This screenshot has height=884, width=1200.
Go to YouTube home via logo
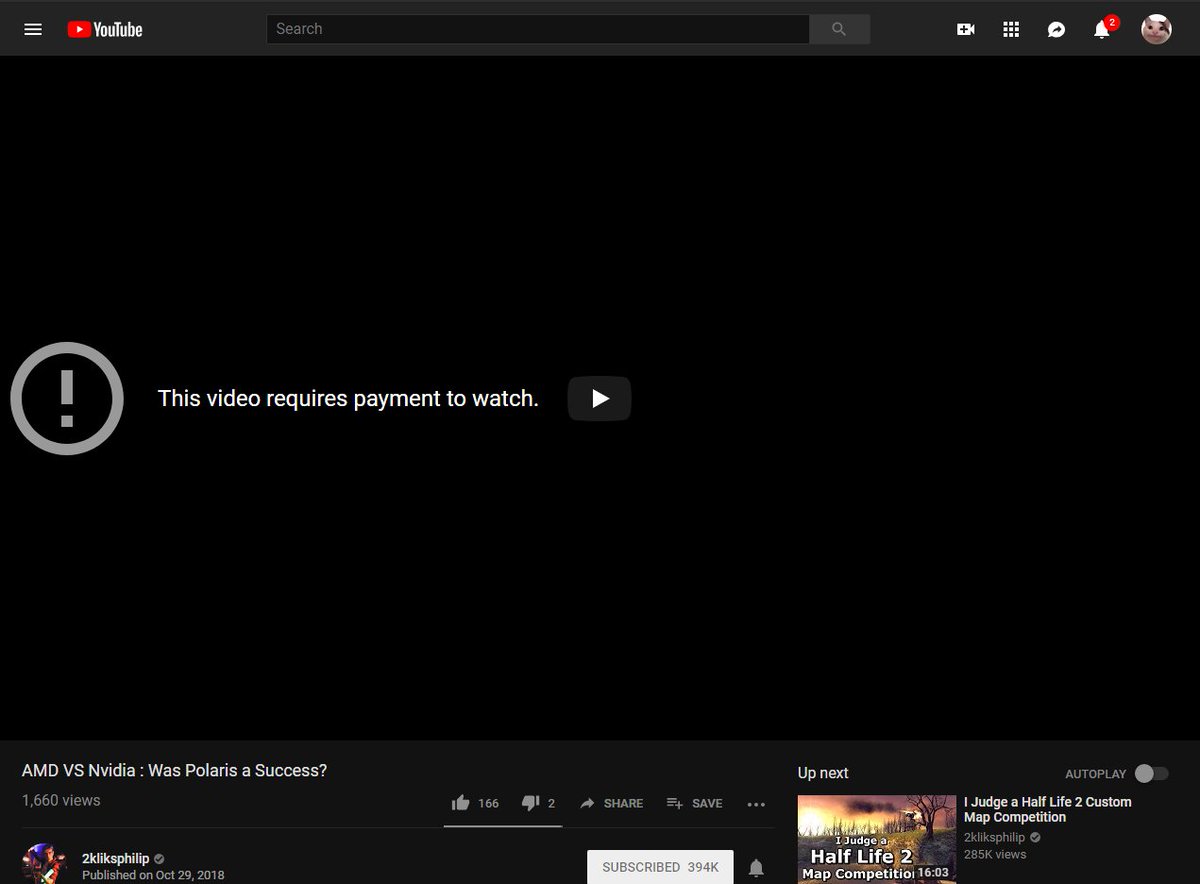click(105, 29)
